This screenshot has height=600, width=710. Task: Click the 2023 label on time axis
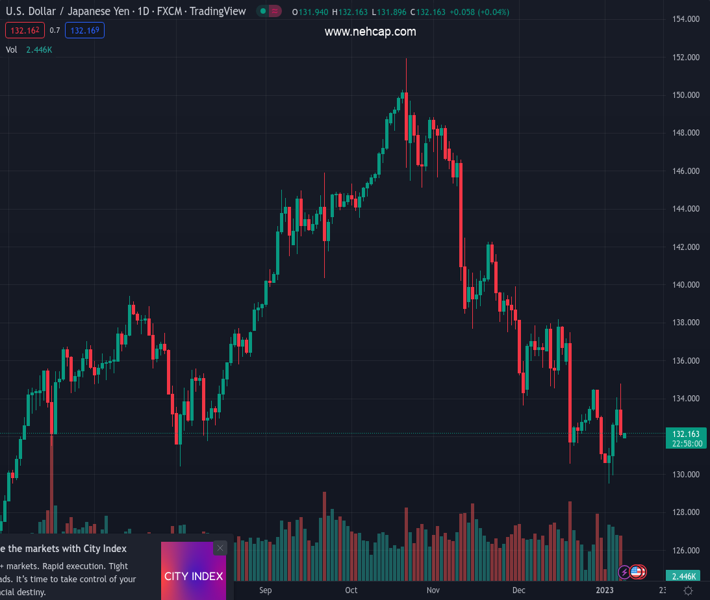(607, 590)
